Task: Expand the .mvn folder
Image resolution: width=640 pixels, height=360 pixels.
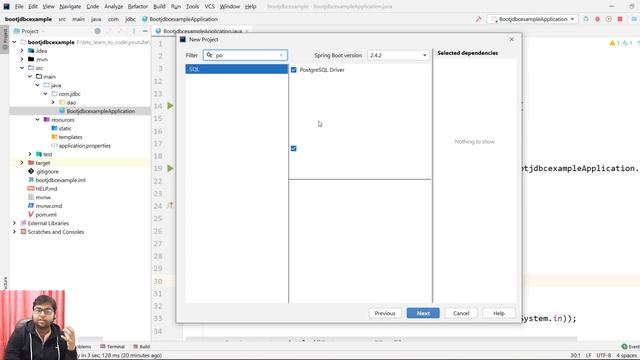Action: coord(22,59)
